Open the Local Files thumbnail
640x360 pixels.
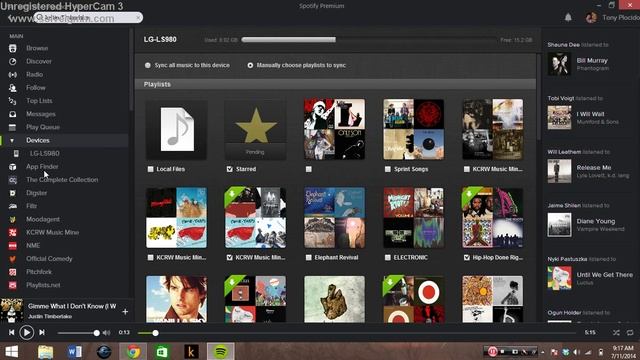coord(176,129)
